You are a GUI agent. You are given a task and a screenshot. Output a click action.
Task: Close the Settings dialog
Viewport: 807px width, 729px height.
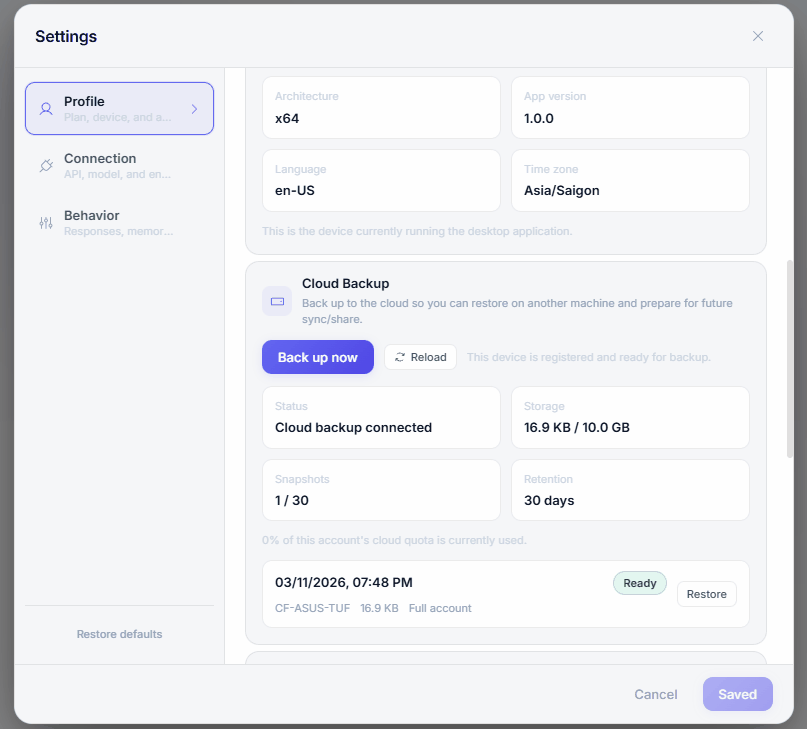[758, 36]
